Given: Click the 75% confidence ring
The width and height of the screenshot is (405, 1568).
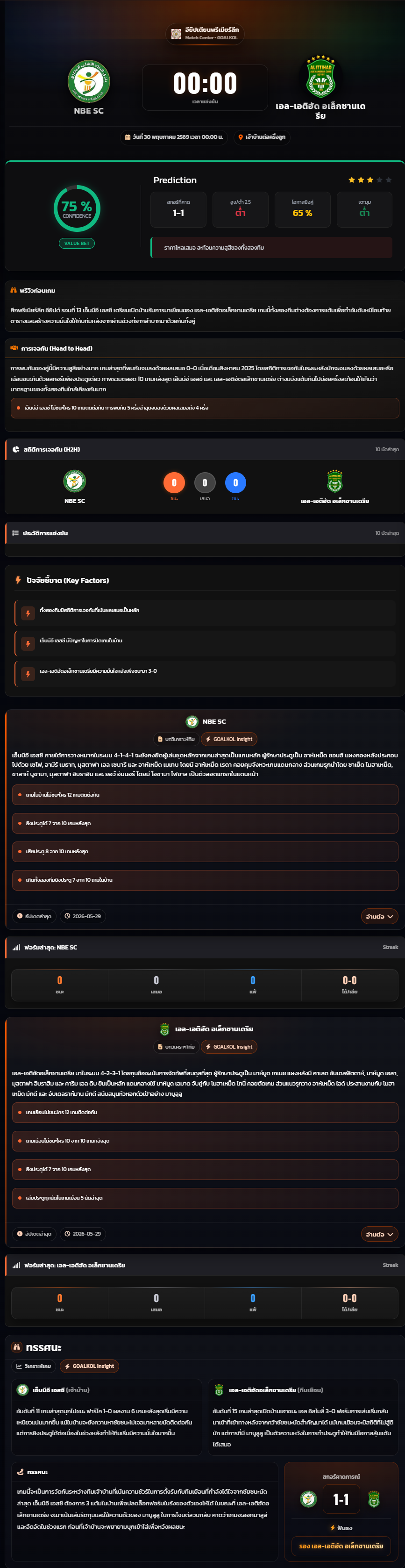Looking at the screenshot, I should pos(77,208).
